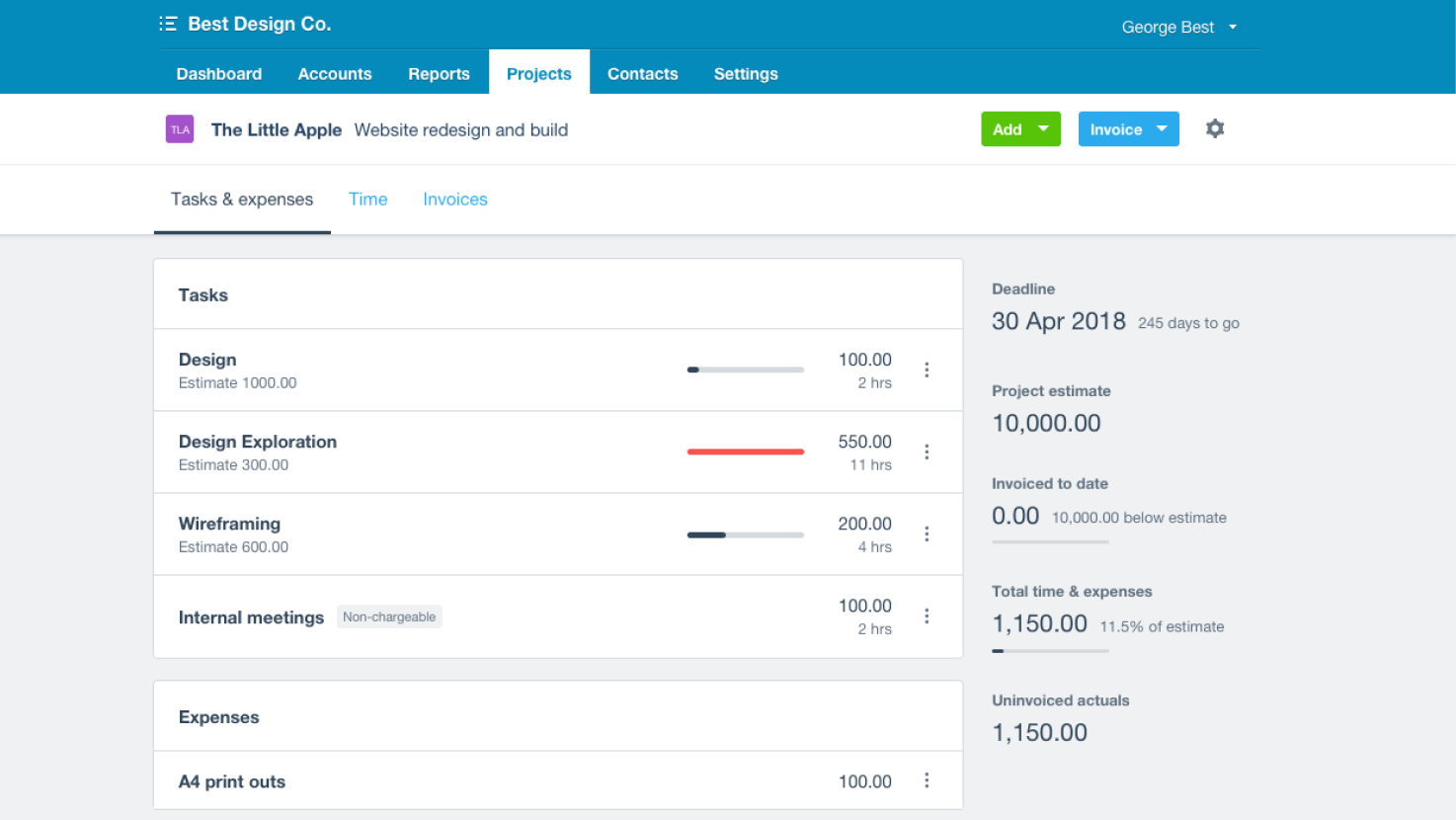
Task: Click the Internal meetings Non-chargeable badge
Action: (389, 615)
